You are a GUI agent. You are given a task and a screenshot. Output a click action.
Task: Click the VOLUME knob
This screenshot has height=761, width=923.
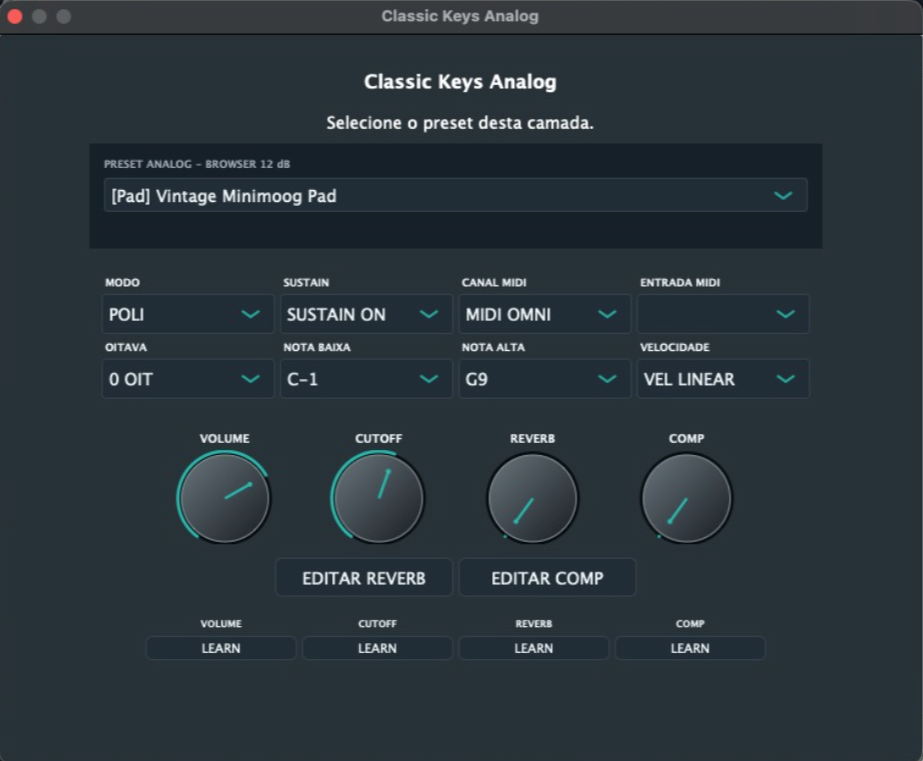point(224,498)
